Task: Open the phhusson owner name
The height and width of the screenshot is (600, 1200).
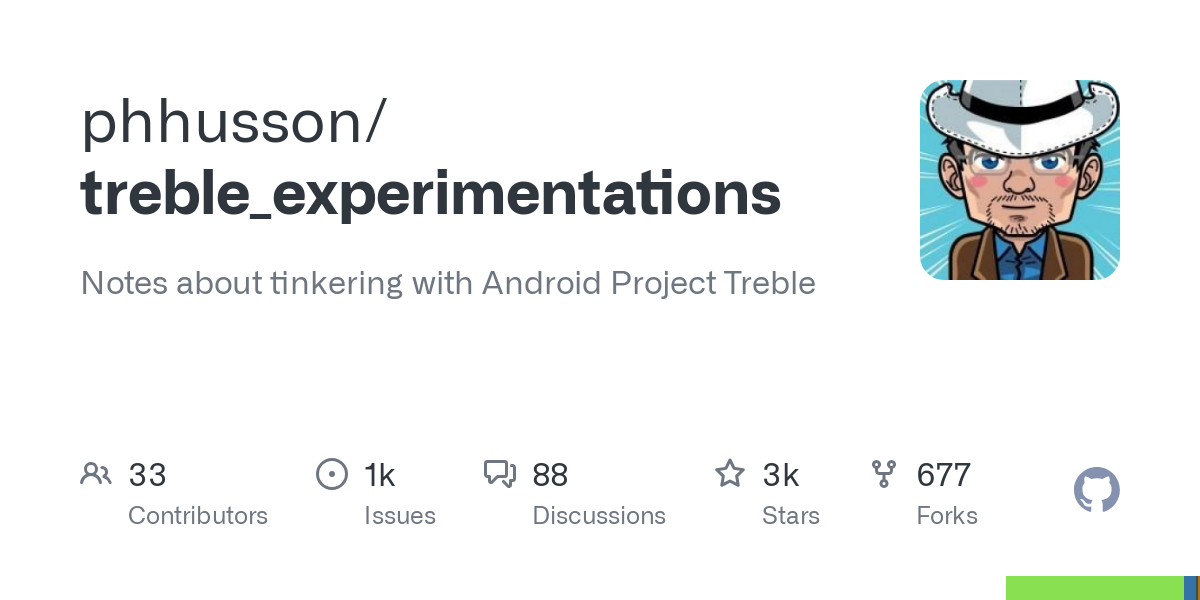Action: click(232, 122)
